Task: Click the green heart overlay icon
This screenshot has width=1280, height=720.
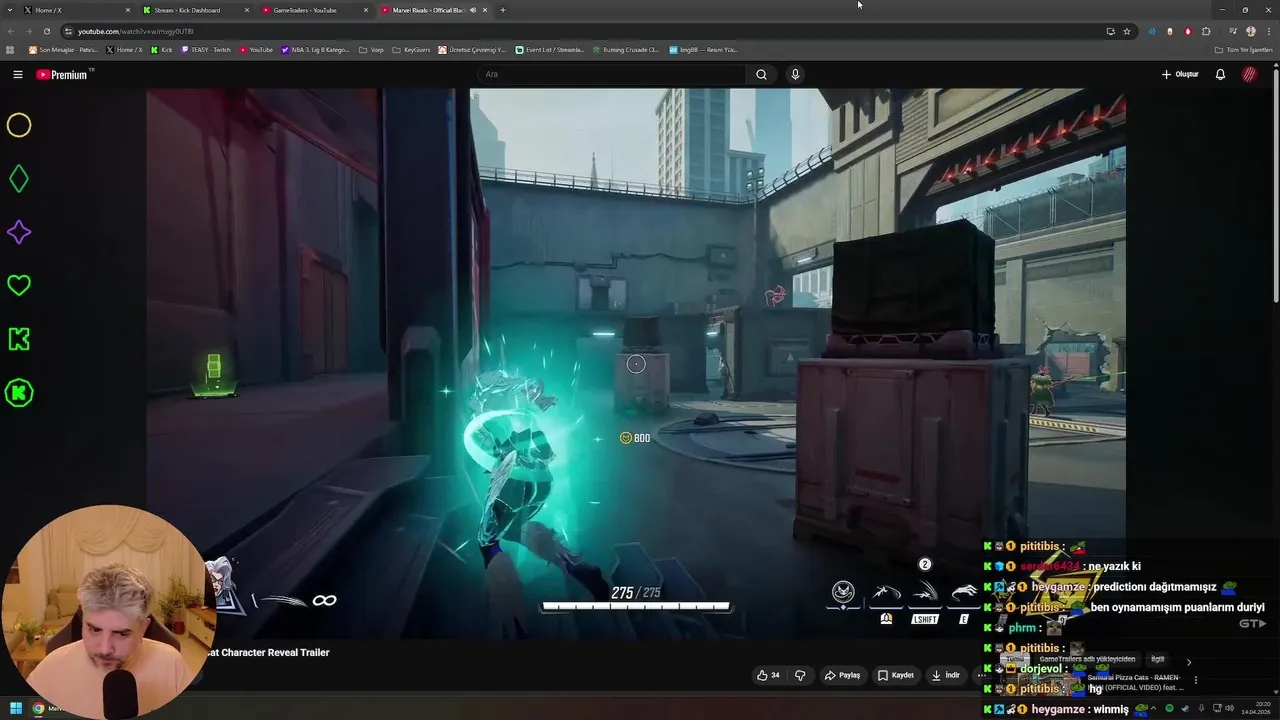Action: (x=19, y=285)
